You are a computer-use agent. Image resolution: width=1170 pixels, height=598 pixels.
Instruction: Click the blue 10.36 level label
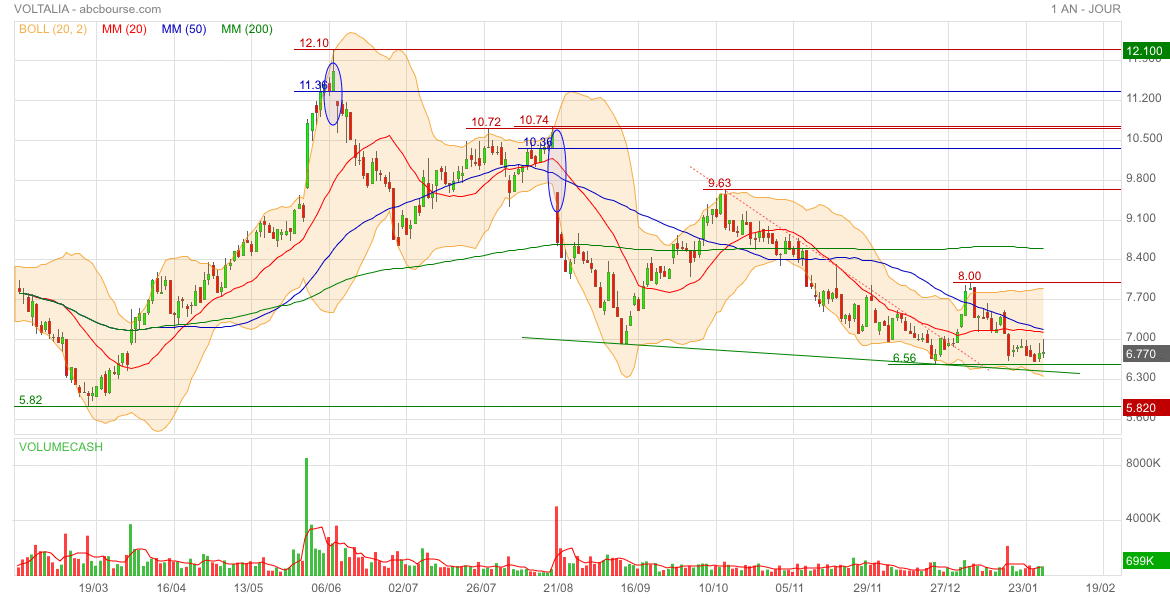(x=538, y=142)
